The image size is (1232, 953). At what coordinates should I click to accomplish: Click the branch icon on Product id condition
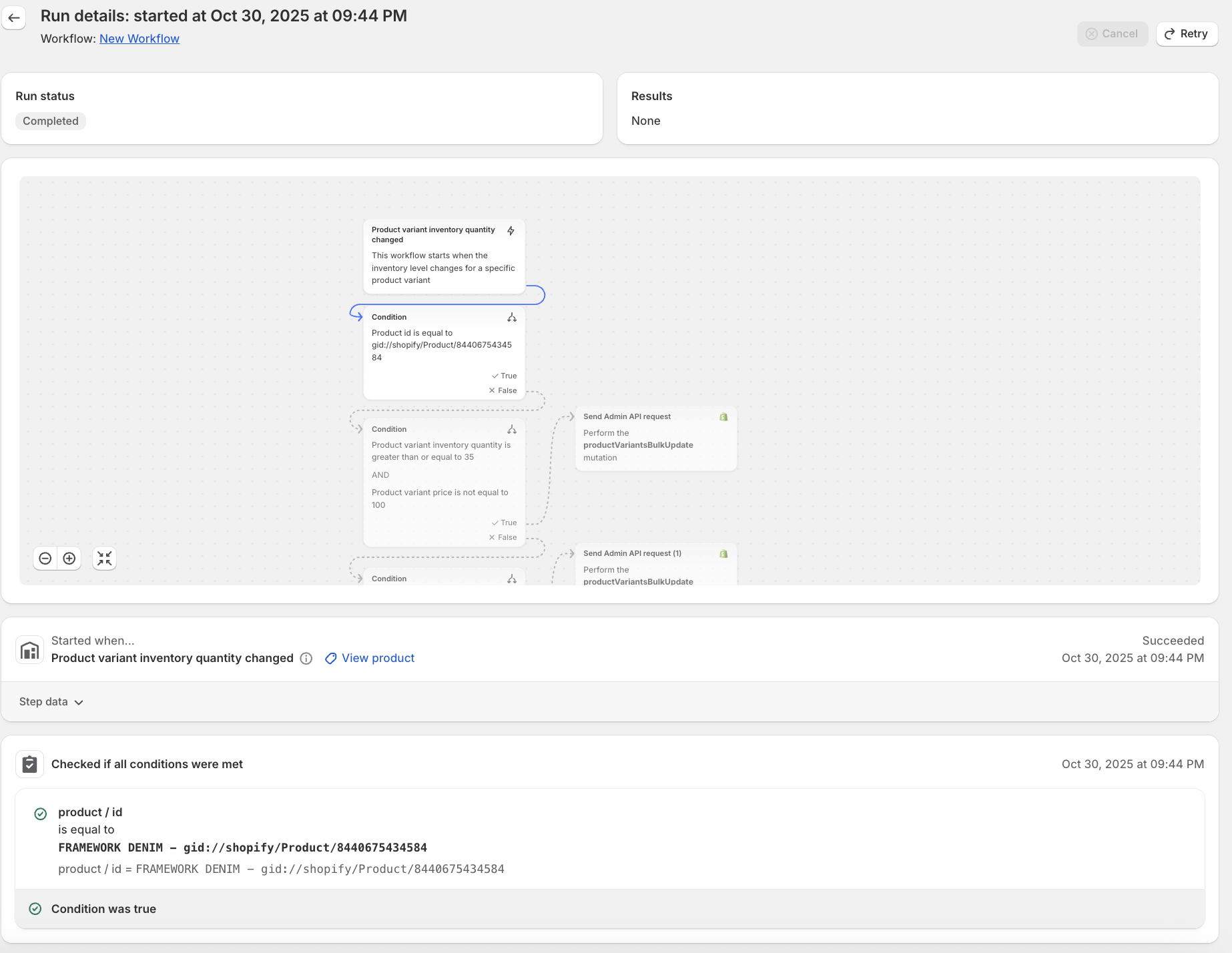click(x=512, y=318)
